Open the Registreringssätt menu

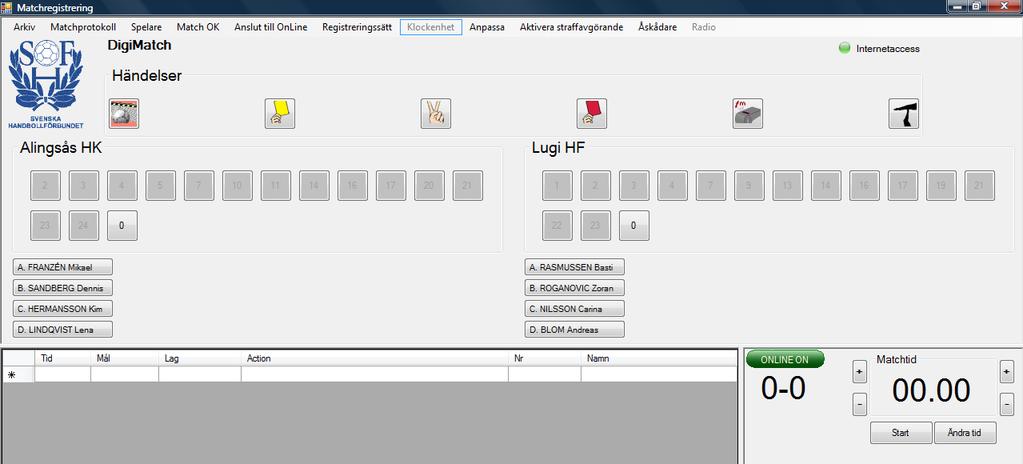tap(357, 27)
